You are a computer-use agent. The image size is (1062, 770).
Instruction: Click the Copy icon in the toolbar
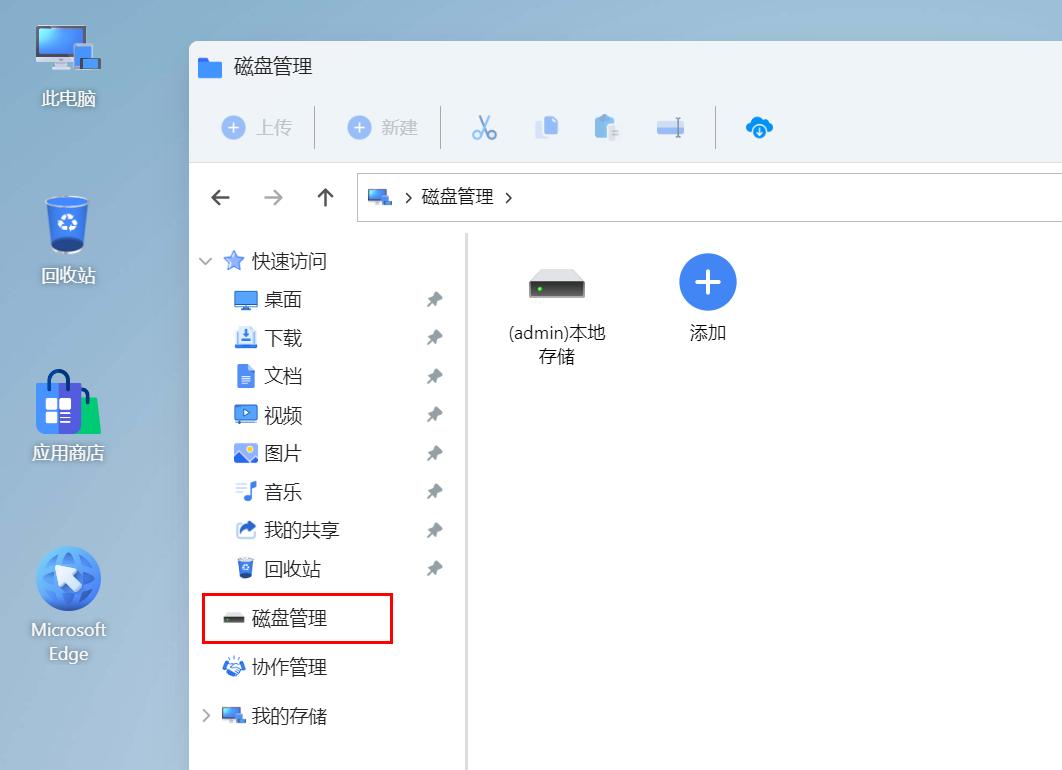(x=546, y=127)
